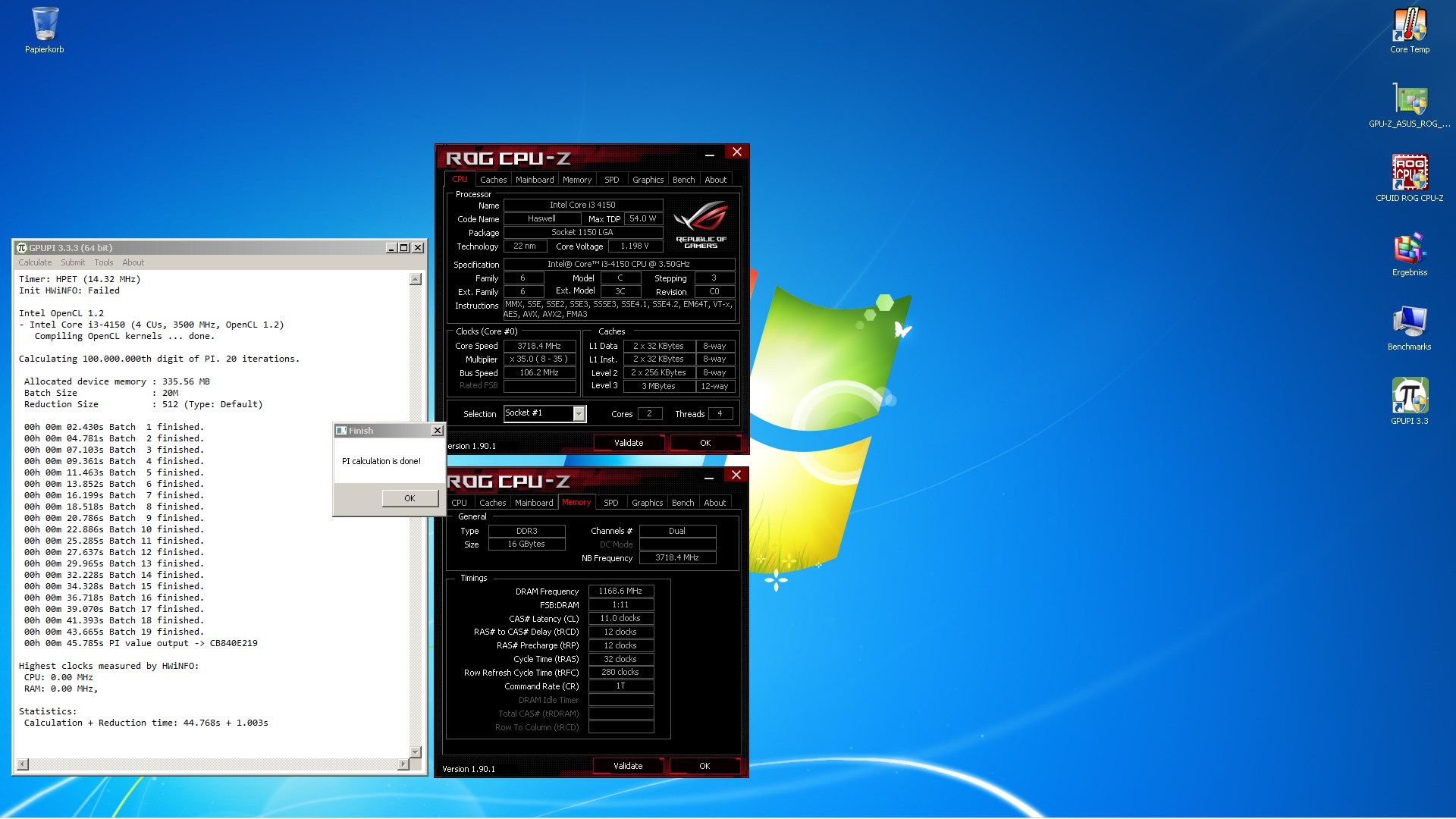Close the upper ROG CPU-Z window
Image resolution: width=1456 pixels, height=819 pixels.
coord(736,152)
